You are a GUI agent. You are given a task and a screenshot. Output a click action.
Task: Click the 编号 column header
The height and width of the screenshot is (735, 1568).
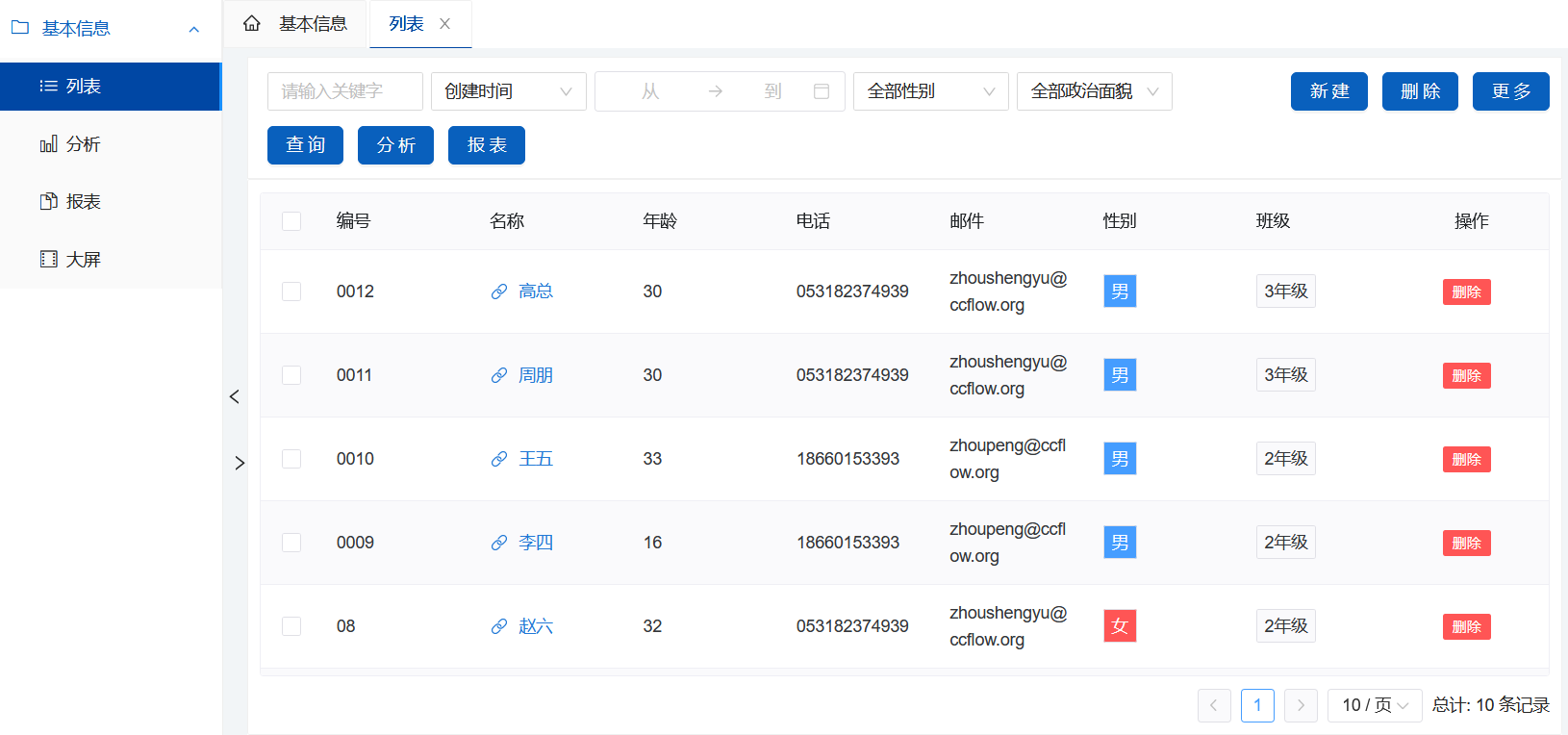click(x=353, y=221)
